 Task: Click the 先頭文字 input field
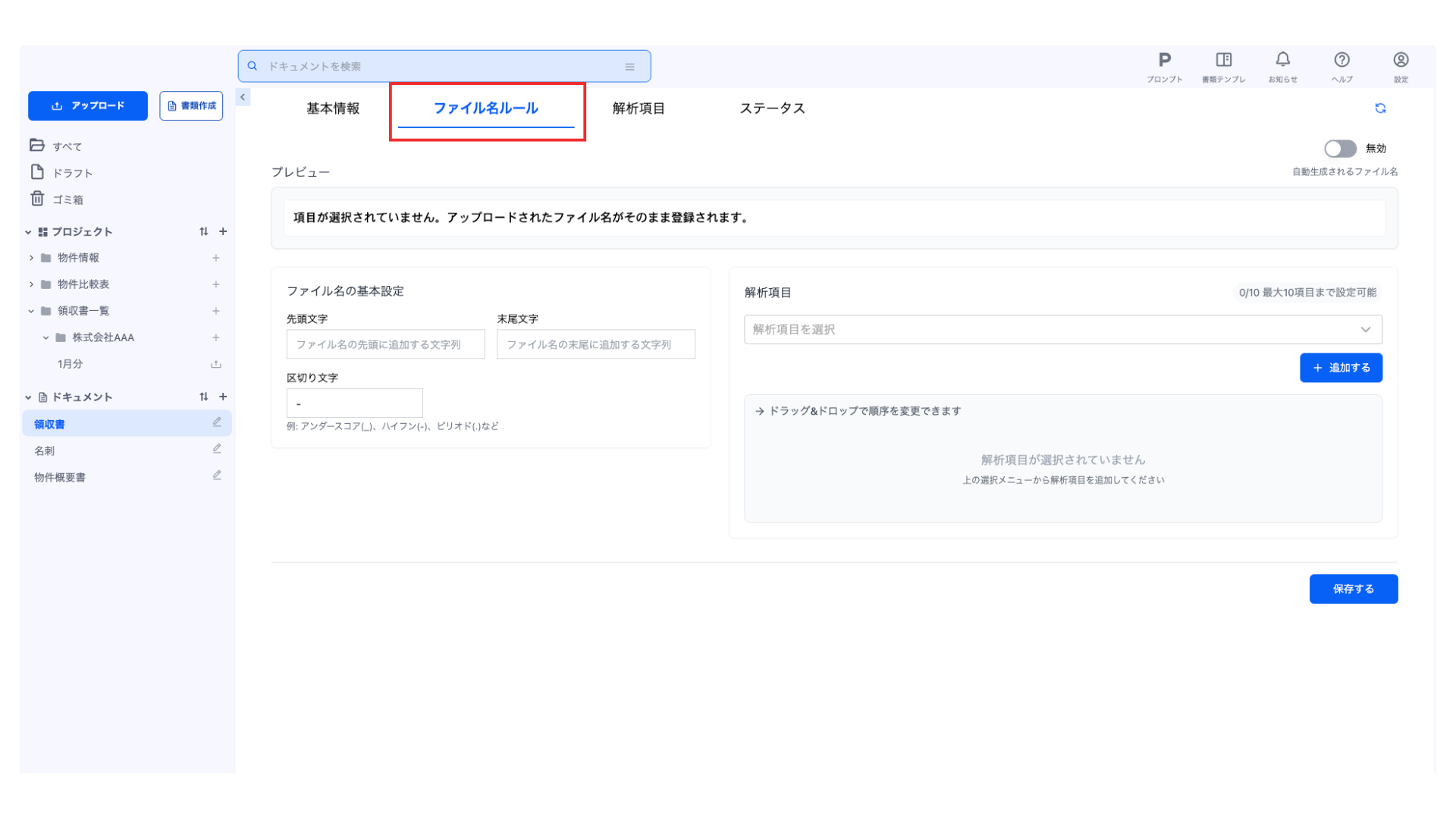(x=385, y=345)
